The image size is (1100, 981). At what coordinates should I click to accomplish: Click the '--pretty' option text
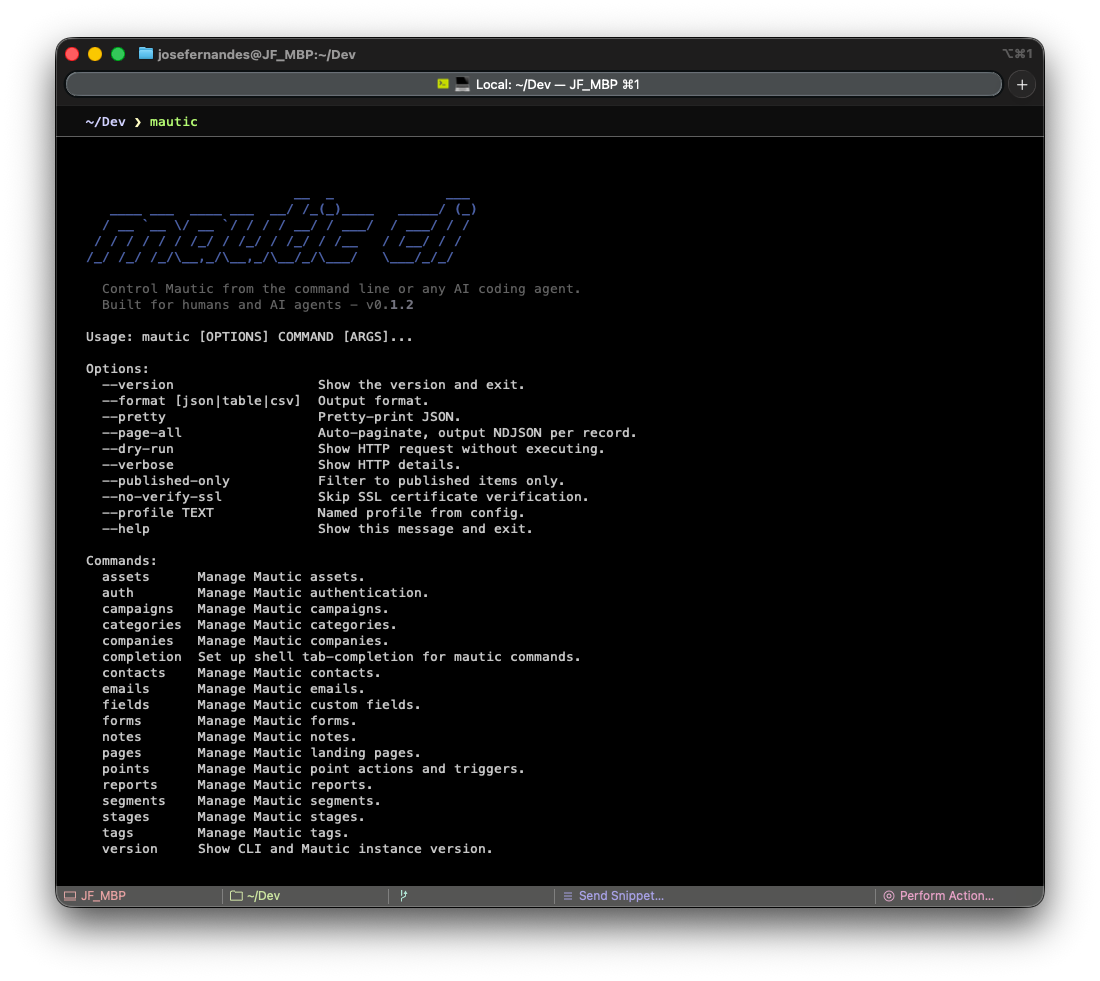click(x=133, y=417)
